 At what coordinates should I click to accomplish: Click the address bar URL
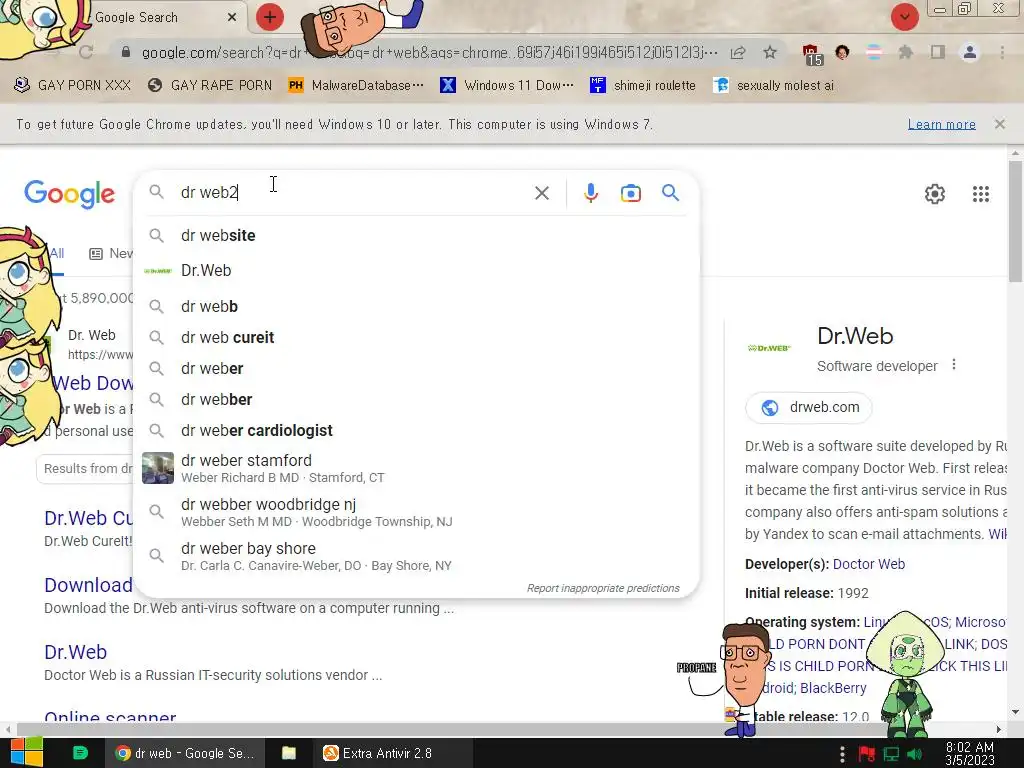click(x=429, y=52)
